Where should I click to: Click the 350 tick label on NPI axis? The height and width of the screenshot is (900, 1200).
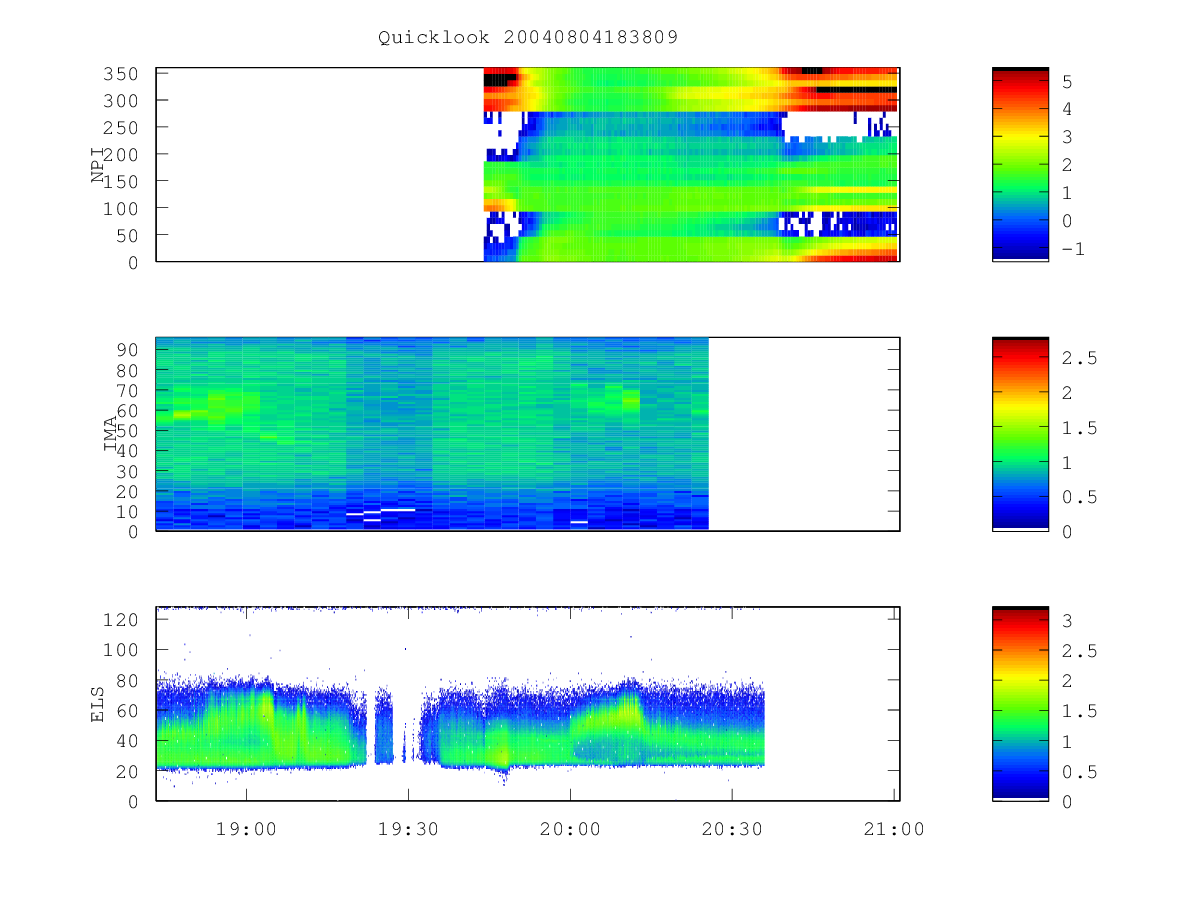(x=123, y=74)
